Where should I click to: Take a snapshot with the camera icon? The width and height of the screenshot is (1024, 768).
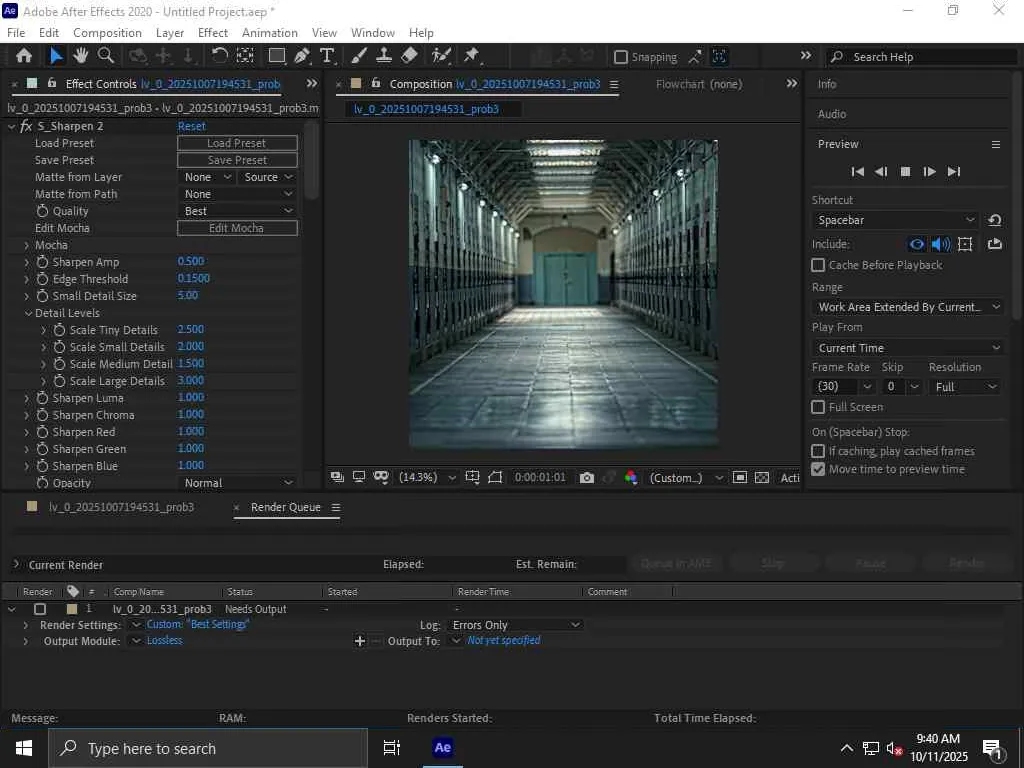pos(587,478)
